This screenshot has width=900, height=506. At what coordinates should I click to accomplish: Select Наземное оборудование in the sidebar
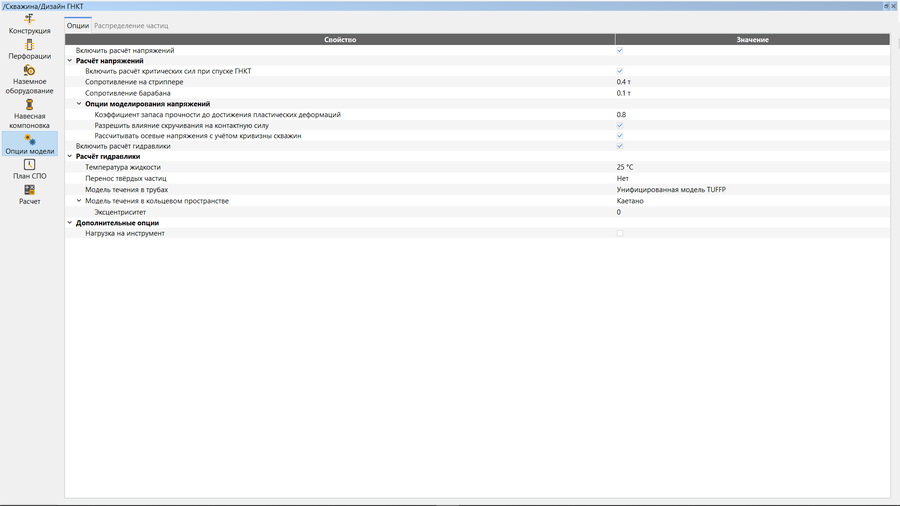point(29,71)
